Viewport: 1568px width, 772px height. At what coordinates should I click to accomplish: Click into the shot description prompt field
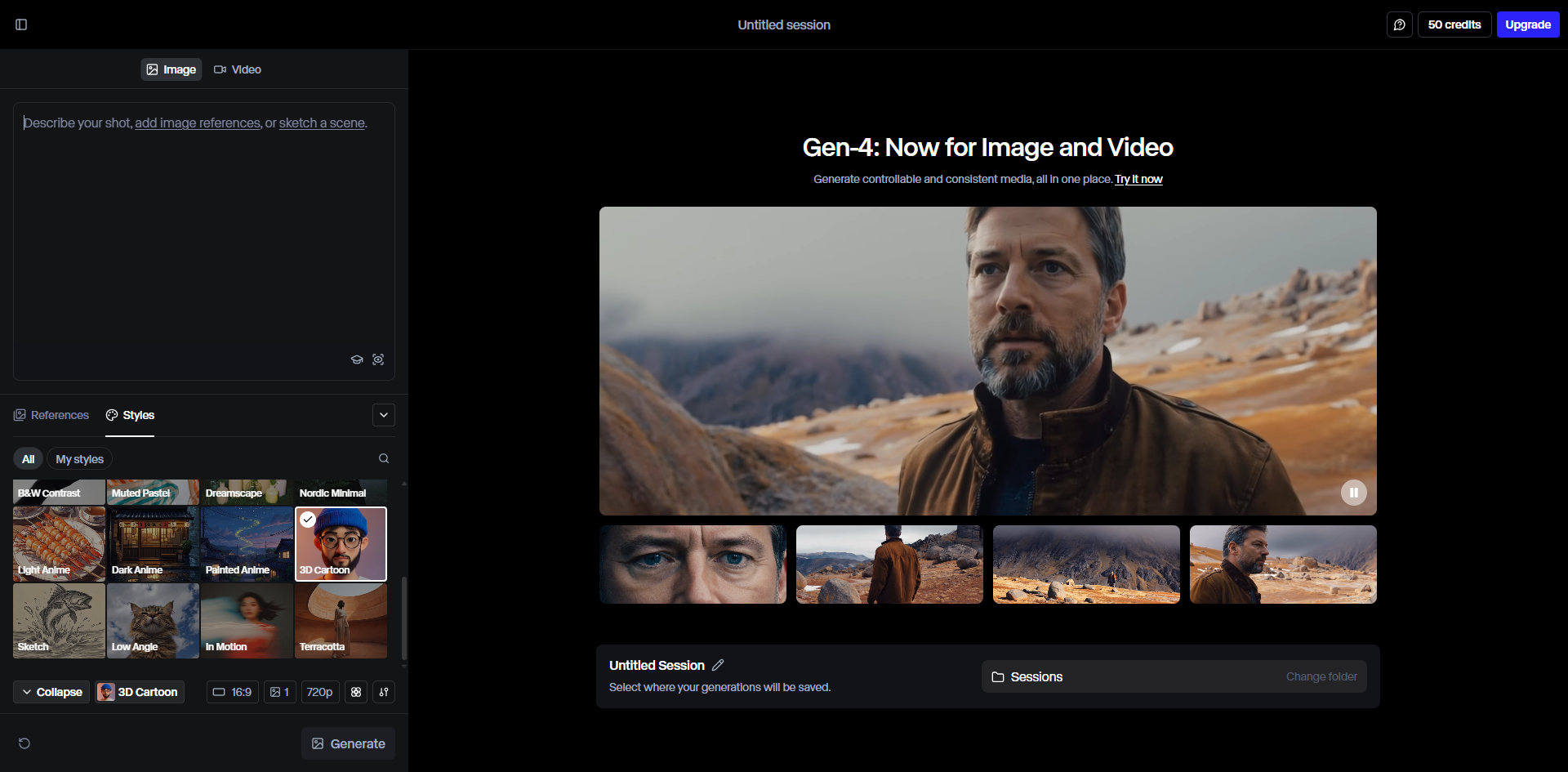coord(204,241)
